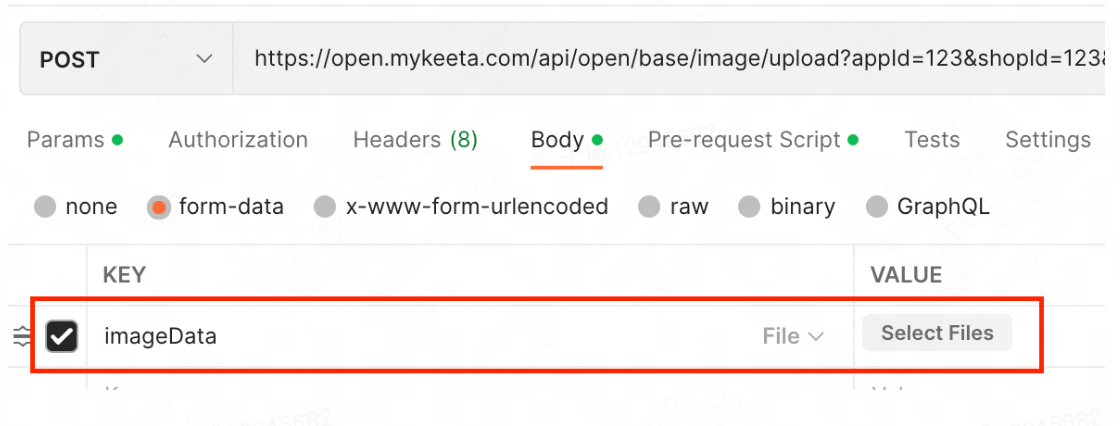1120x426 pixels.
Task: Open the Tests tab
Action: [931, 139]
